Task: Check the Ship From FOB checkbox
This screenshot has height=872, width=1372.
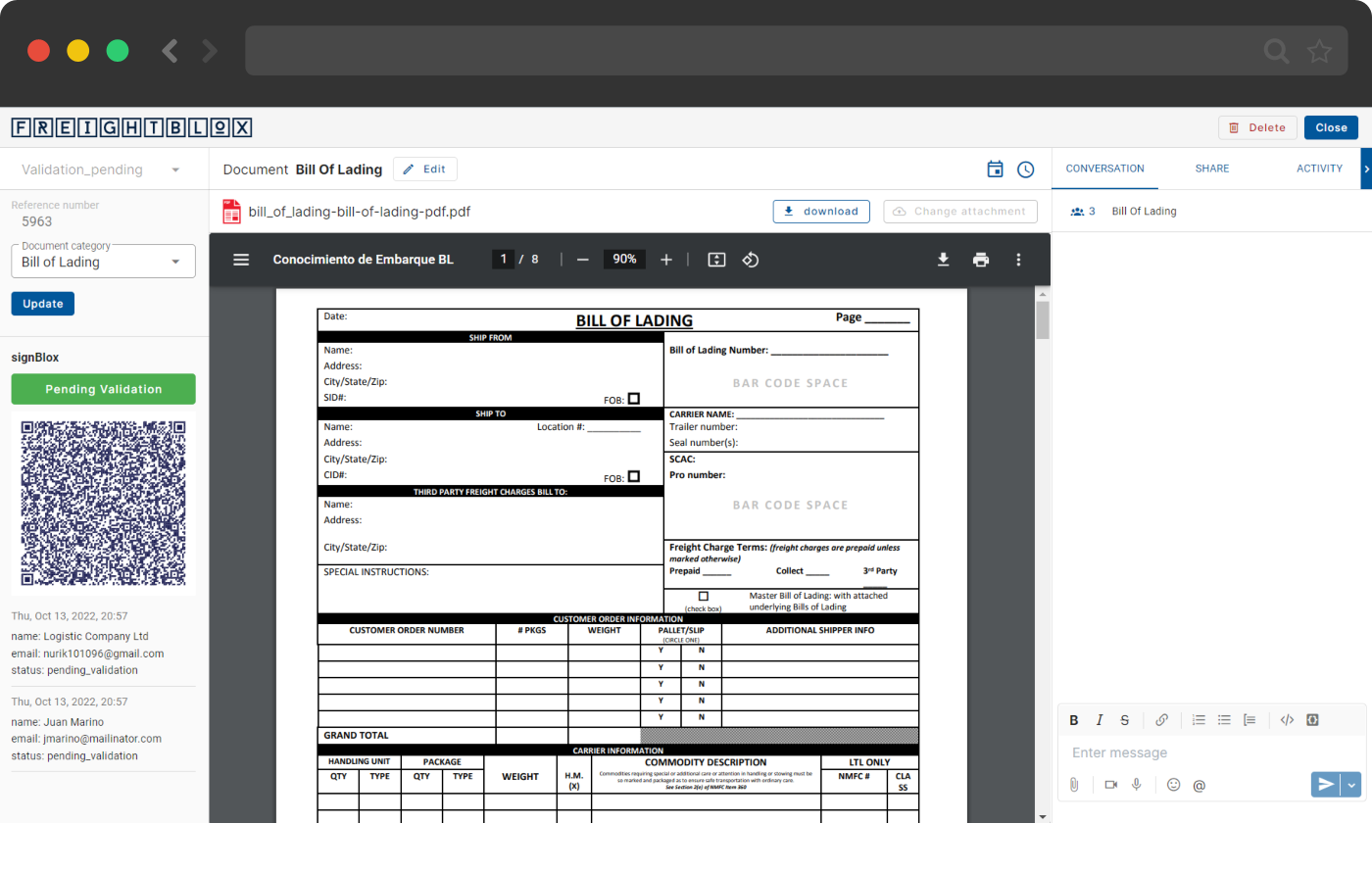Action: (634, 399)
